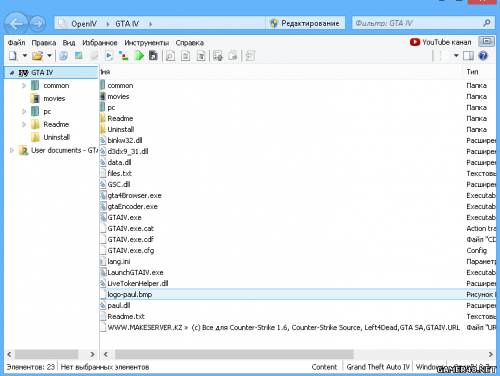Click the back navigation arrow

click(16, 23)
